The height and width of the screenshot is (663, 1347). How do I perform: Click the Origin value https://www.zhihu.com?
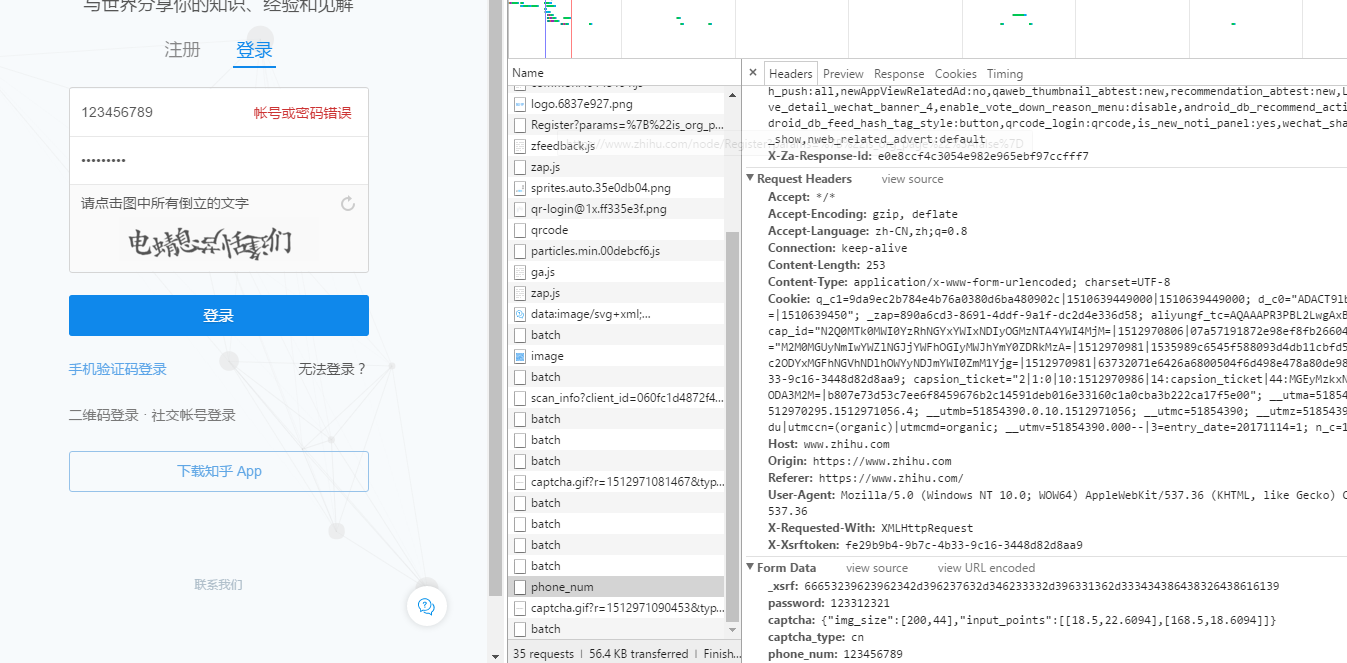point(881,461)
